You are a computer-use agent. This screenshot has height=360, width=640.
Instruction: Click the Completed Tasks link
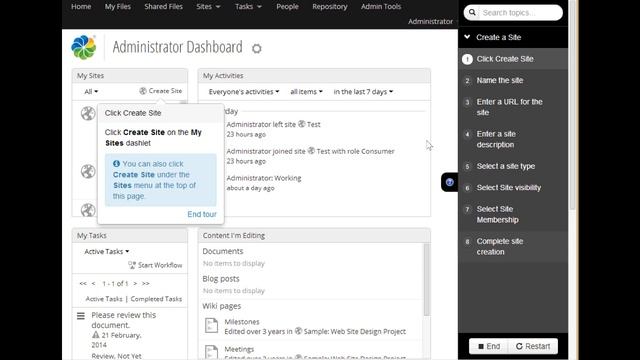[156, 299]
